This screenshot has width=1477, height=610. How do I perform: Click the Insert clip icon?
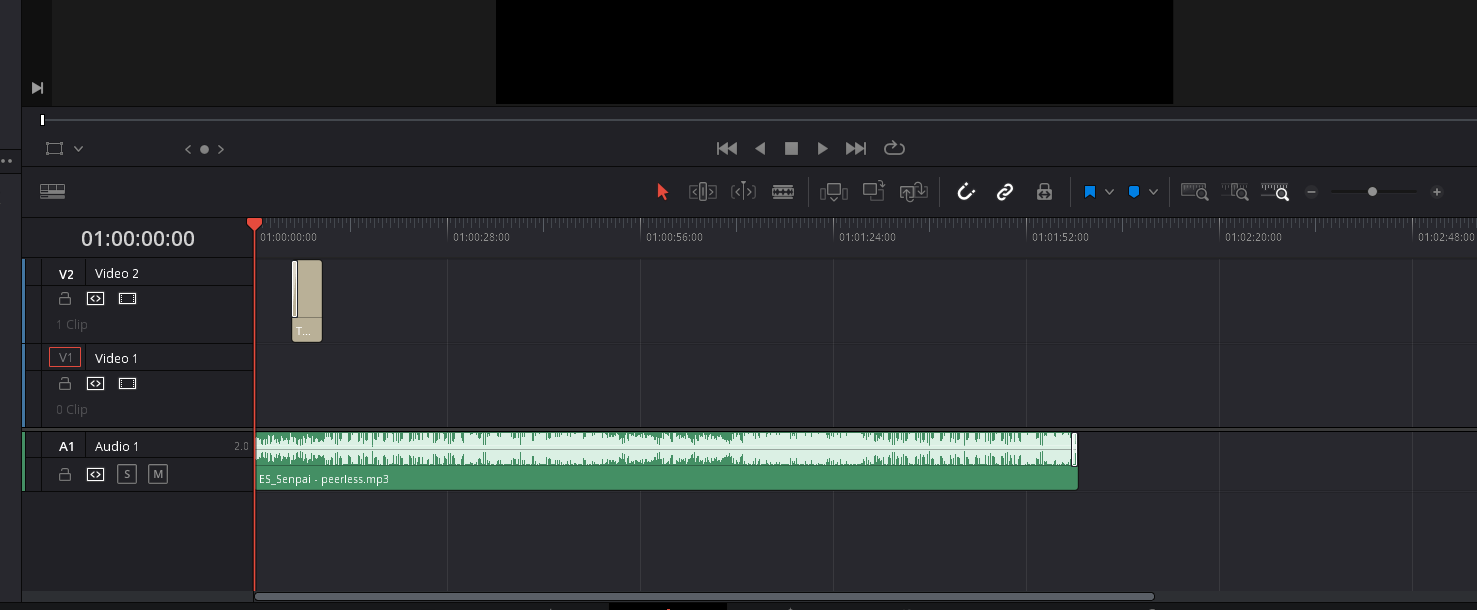click(833, 192)
